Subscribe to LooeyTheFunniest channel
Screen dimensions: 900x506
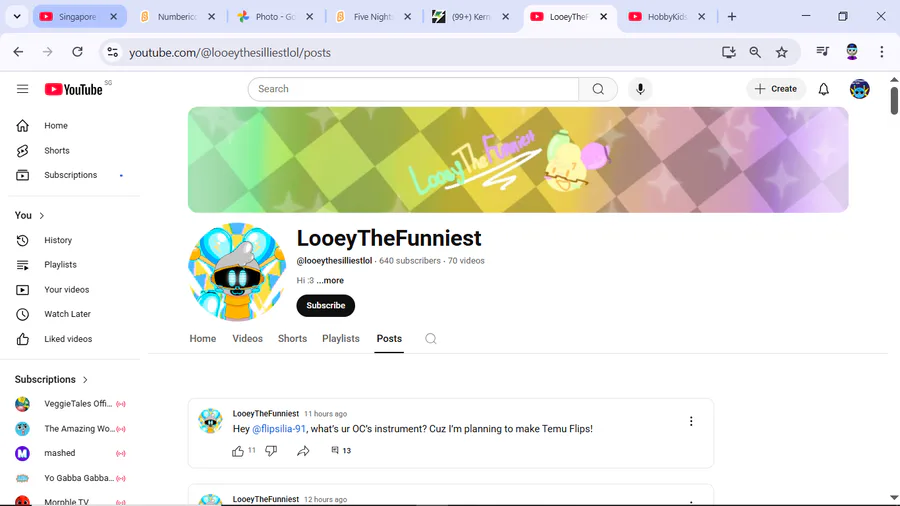pos(325,305)
